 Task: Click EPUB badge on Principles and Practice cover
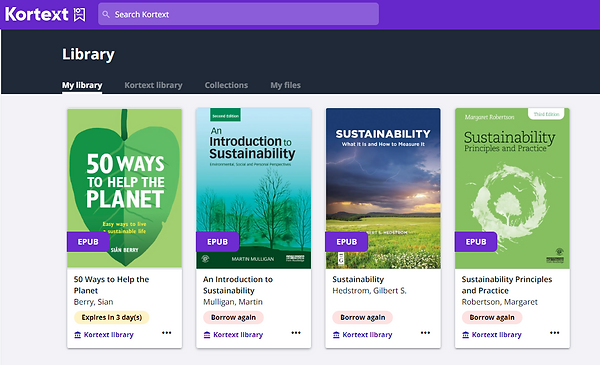tap(476, 242)
